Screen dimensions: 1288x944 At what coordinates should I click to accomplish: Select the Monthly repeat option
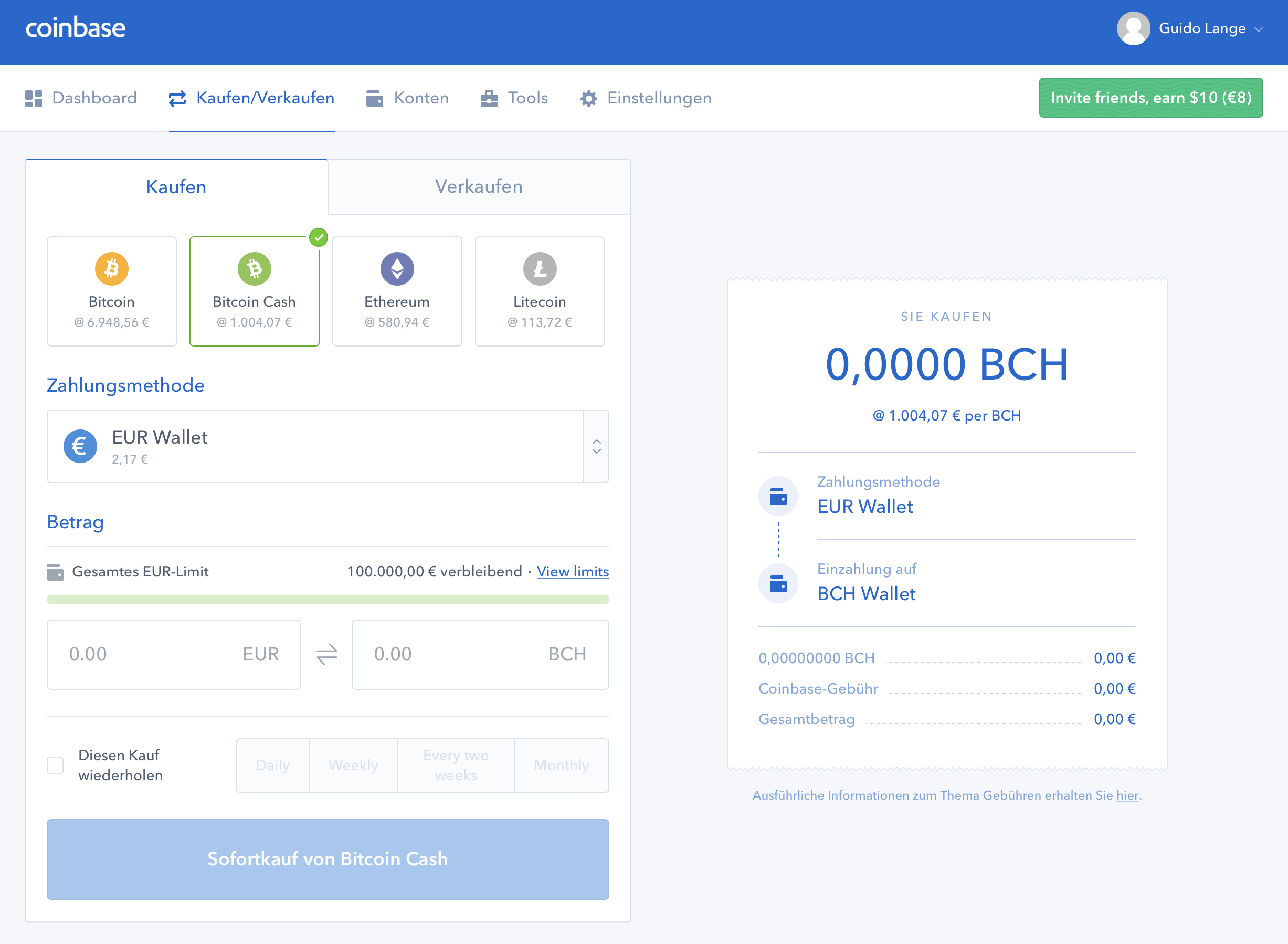562,765
